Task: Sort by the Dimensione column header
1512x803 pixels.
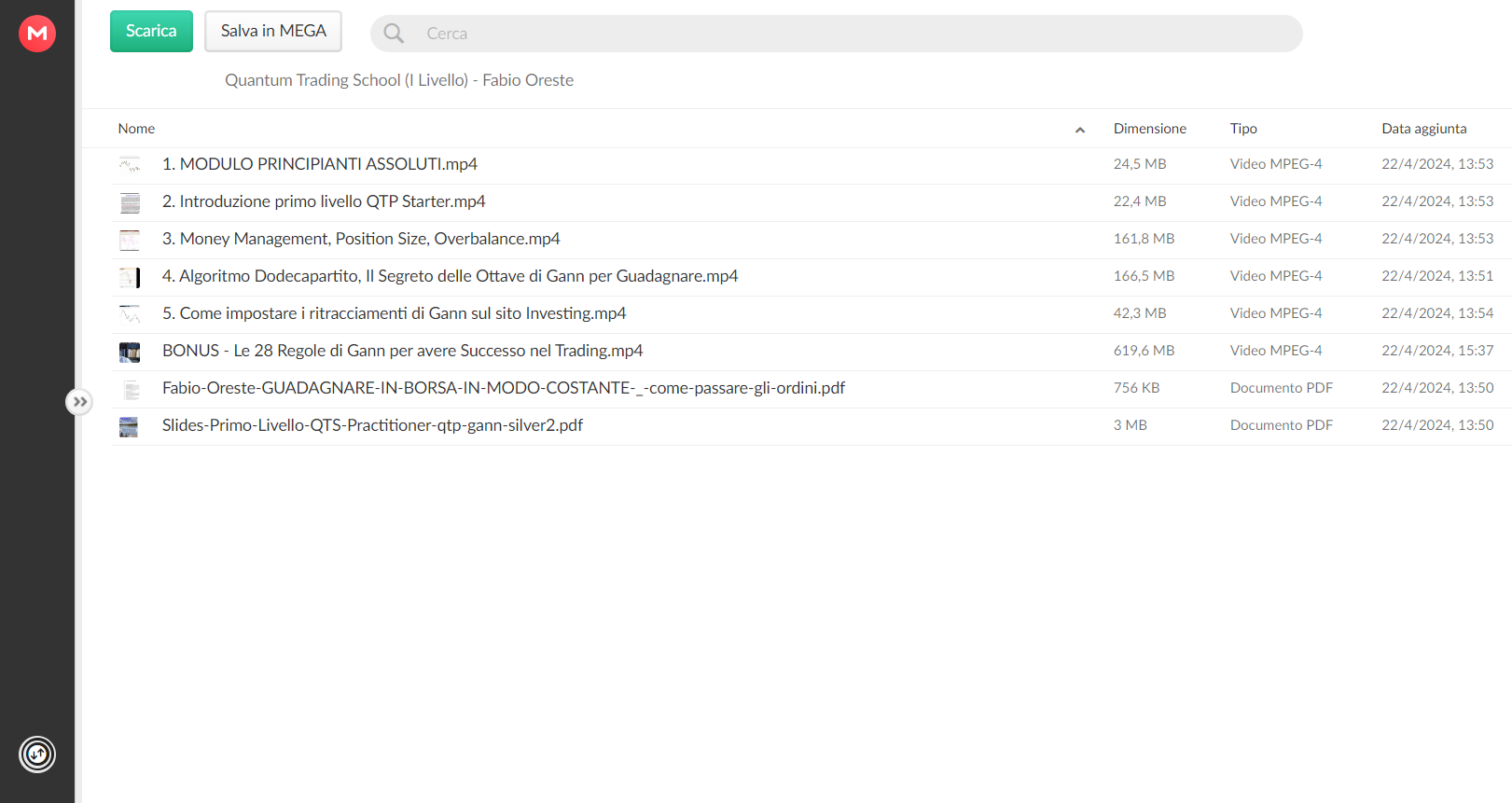Action: point(1150,129)
